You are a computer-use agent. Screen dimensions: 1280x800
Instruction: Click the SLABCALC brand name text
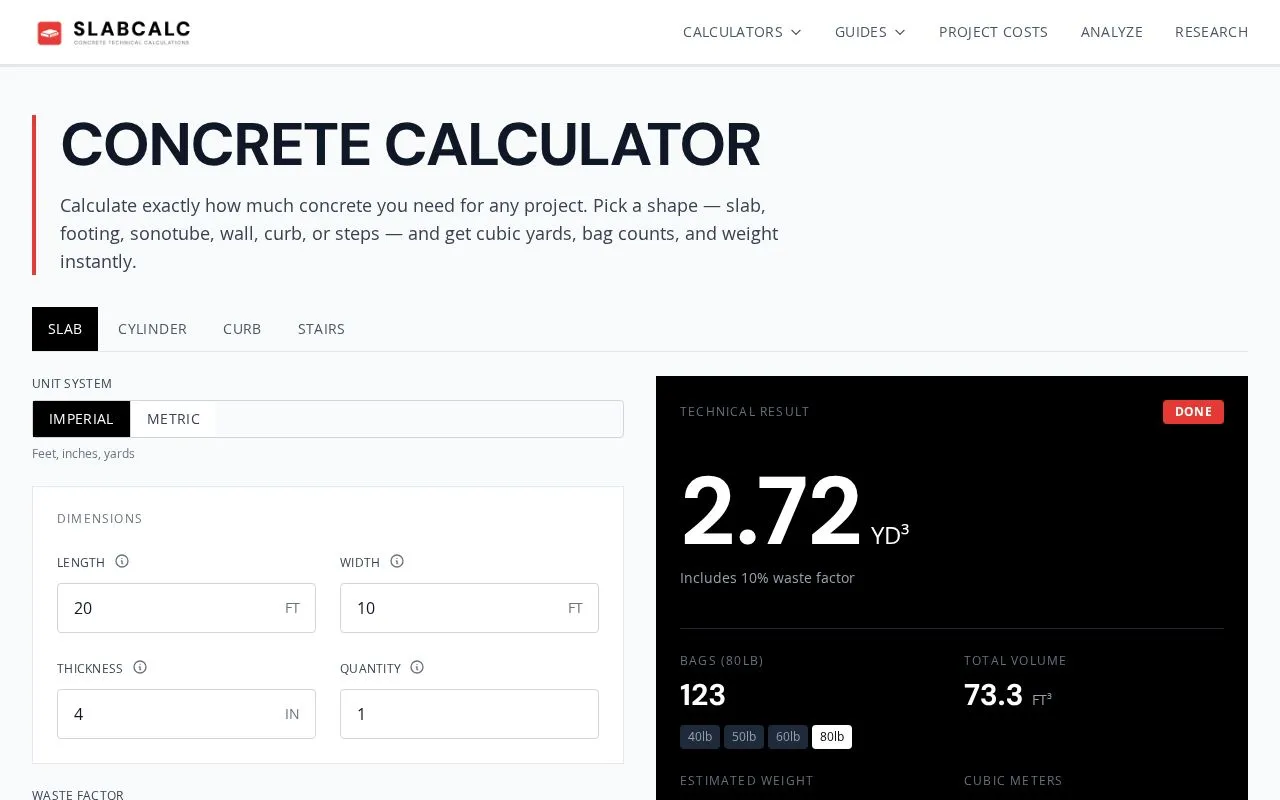(x=131, y=30)
